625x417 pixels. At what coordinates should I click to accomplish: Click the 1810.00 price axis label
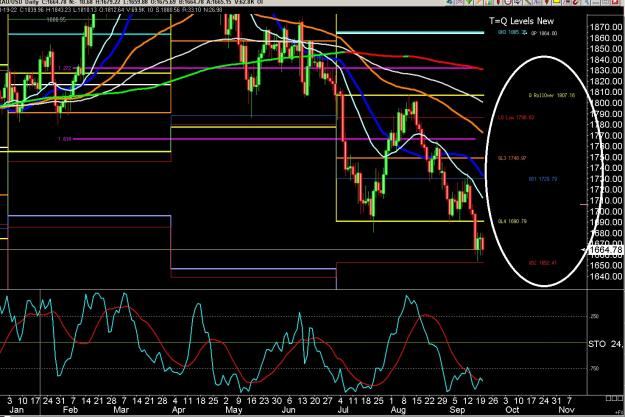(605, 92)
